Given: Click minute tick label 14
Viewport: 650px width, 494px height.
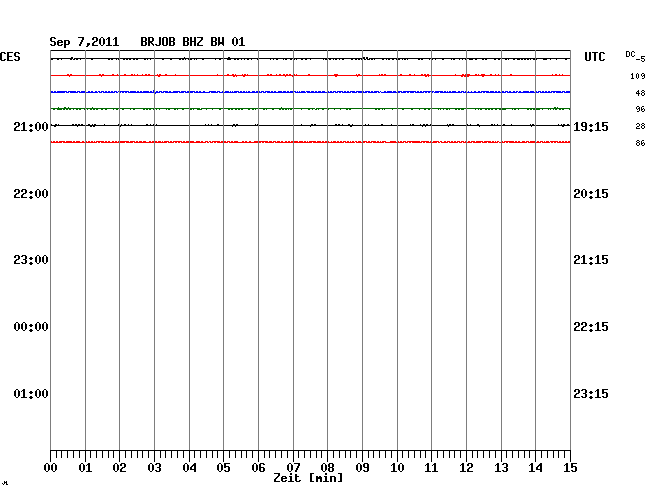Looking at the screenshot, I should point(535,468).
